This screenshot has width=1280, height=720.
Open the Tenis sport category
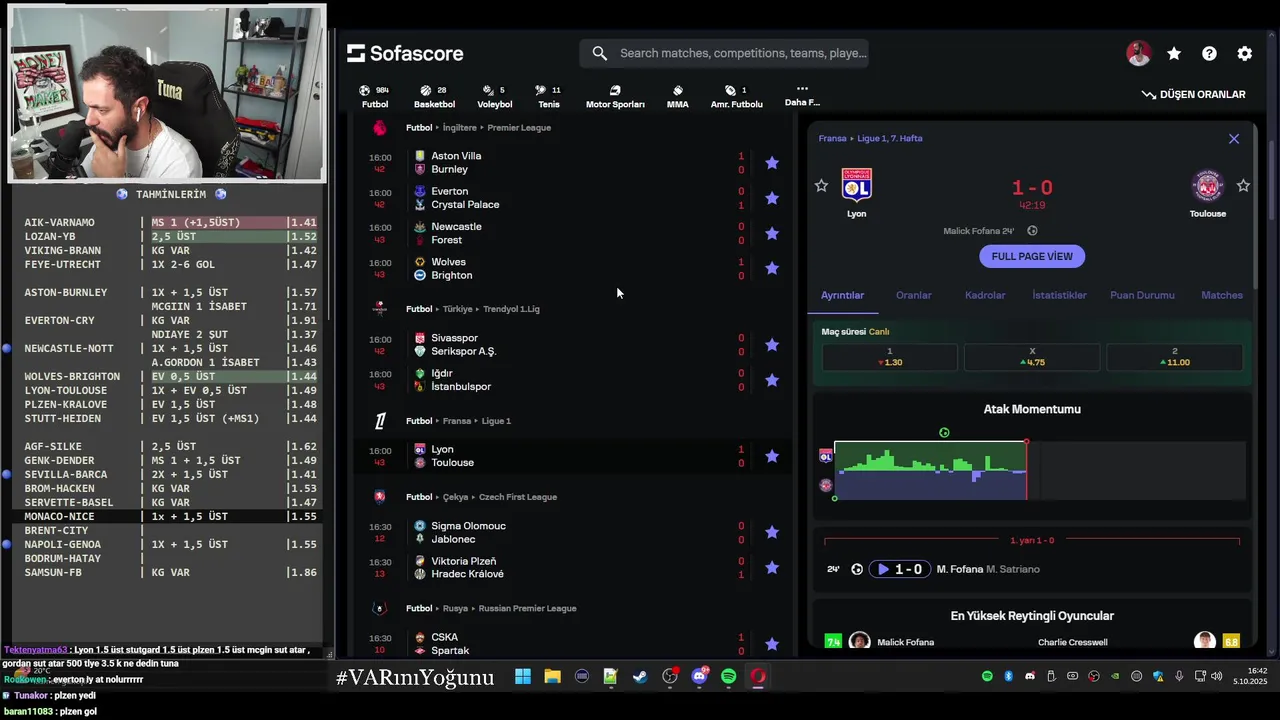549,96
